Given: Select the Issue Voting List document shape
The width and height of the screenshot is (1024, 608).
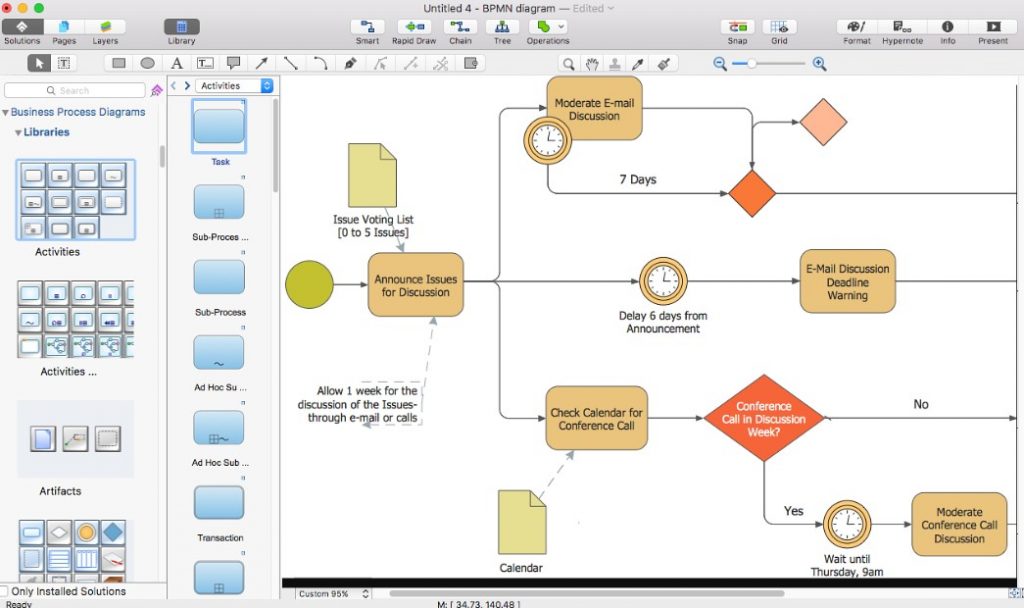Looking at the screenshot, I should click(x=372, y=176).
